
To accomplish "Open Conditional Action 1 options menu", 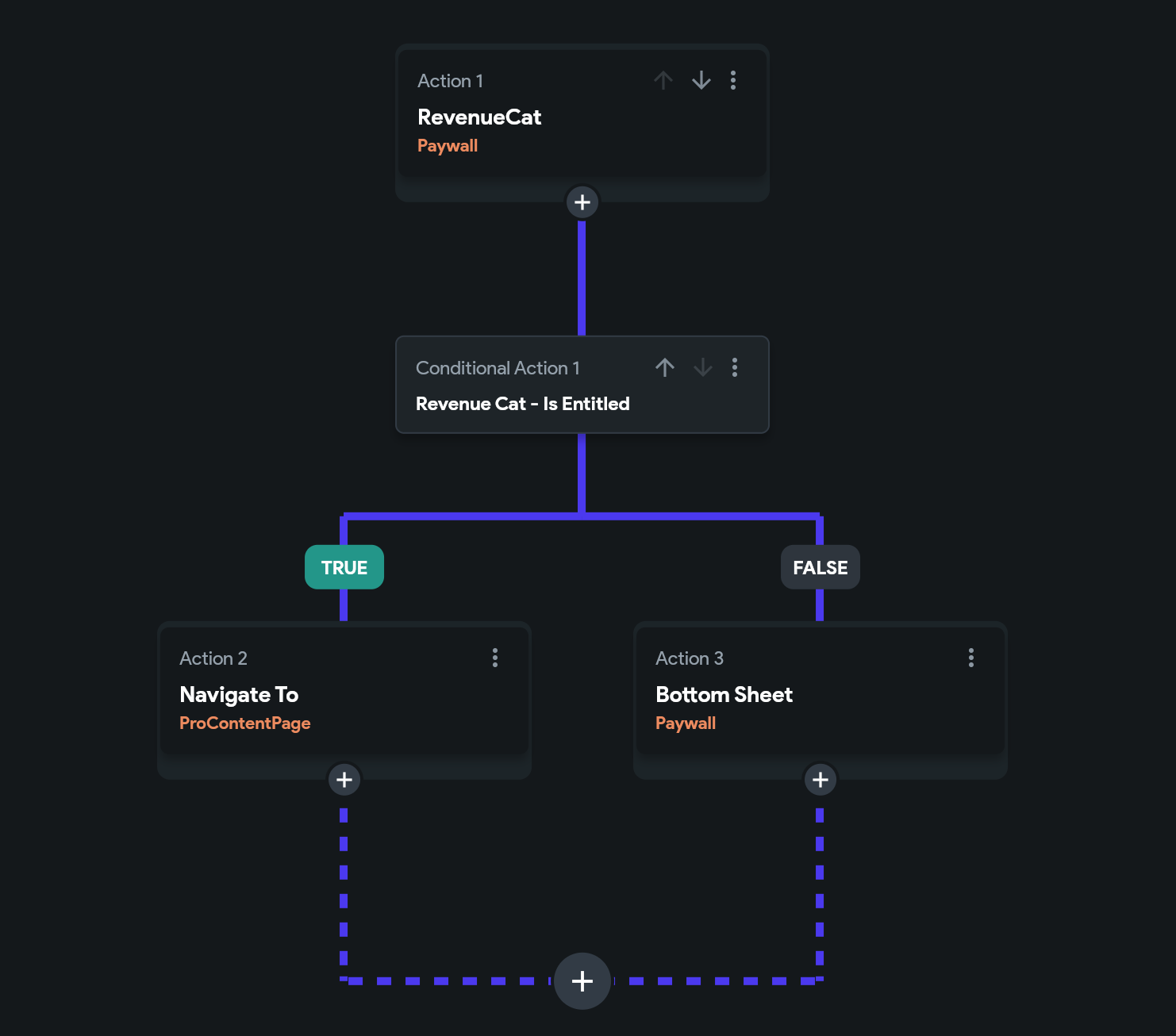I will tap(735, 367).
